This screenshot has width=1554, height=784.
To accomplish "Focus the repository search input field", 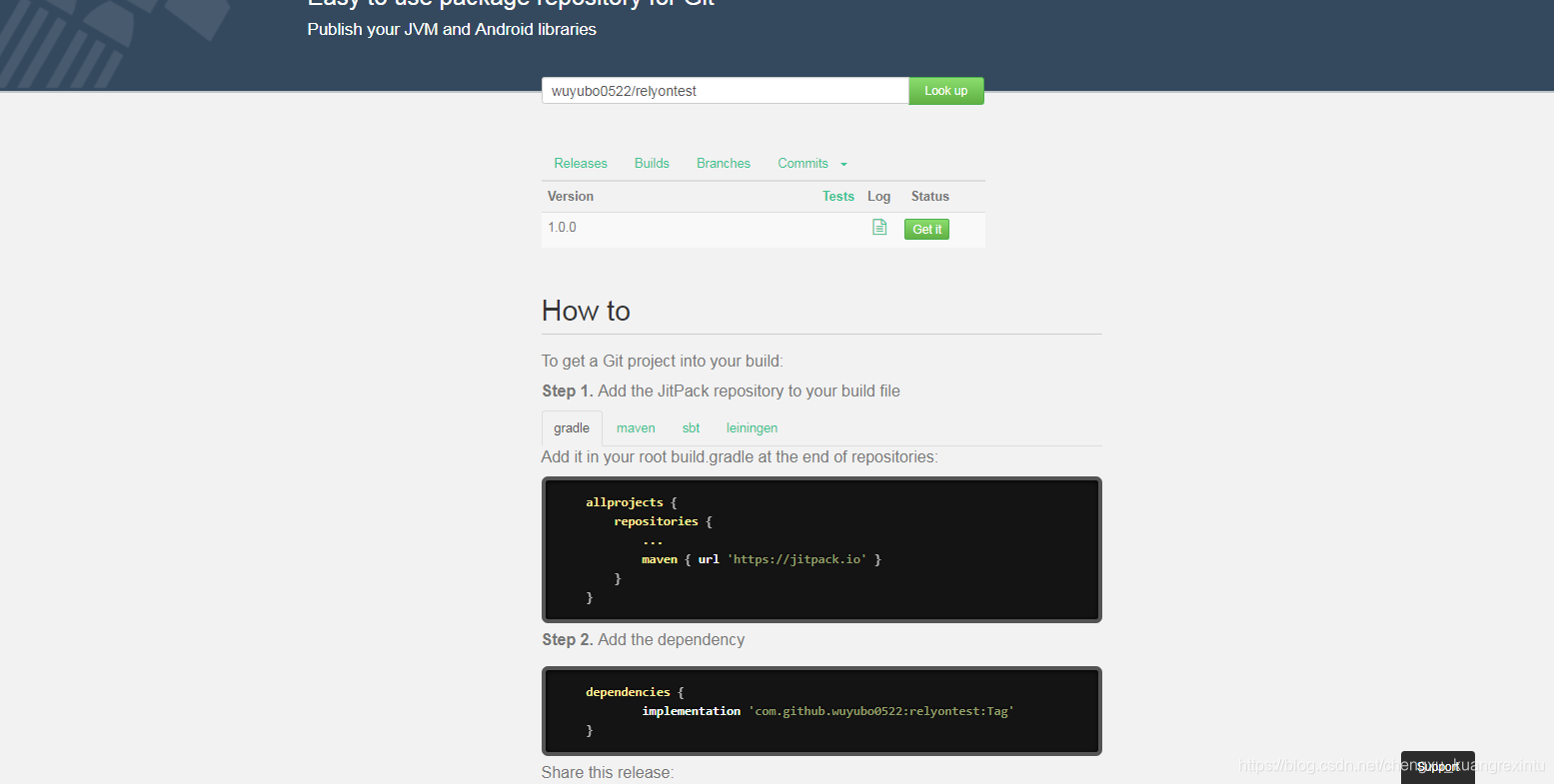I will [726, 91].
